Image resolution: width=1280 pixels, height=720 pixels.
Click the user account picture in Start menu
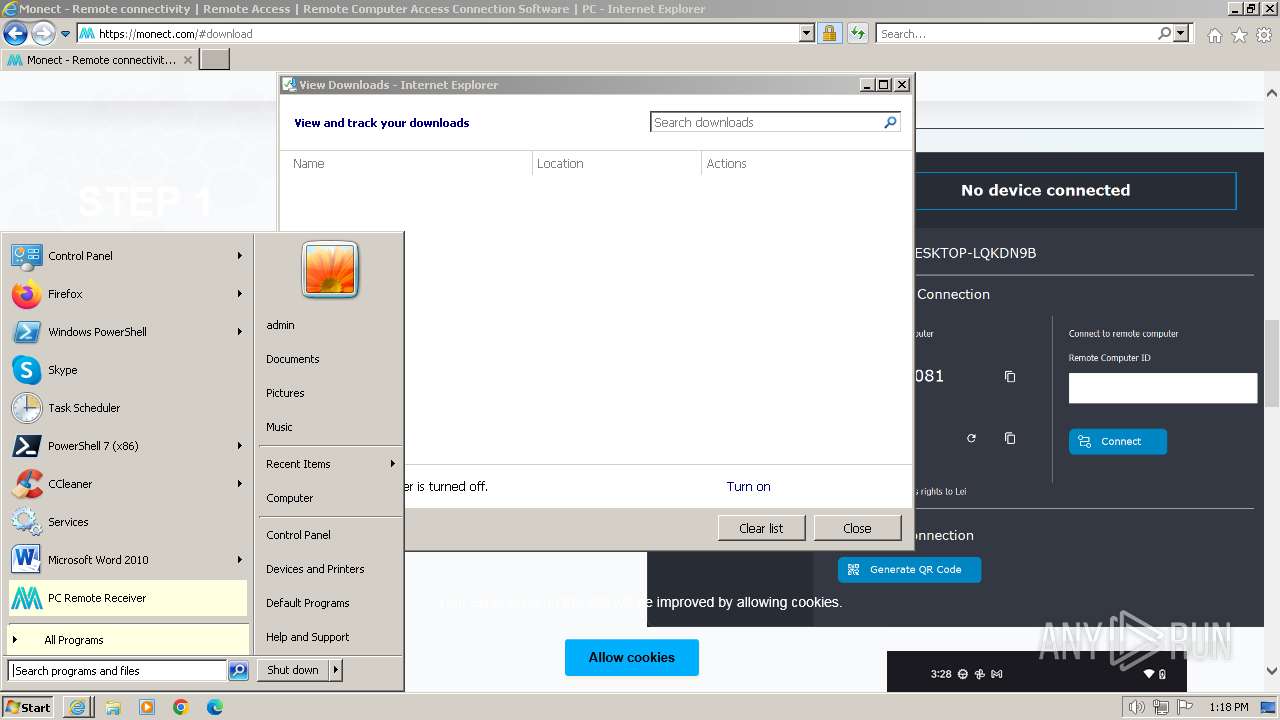click(x=330, y=269)
